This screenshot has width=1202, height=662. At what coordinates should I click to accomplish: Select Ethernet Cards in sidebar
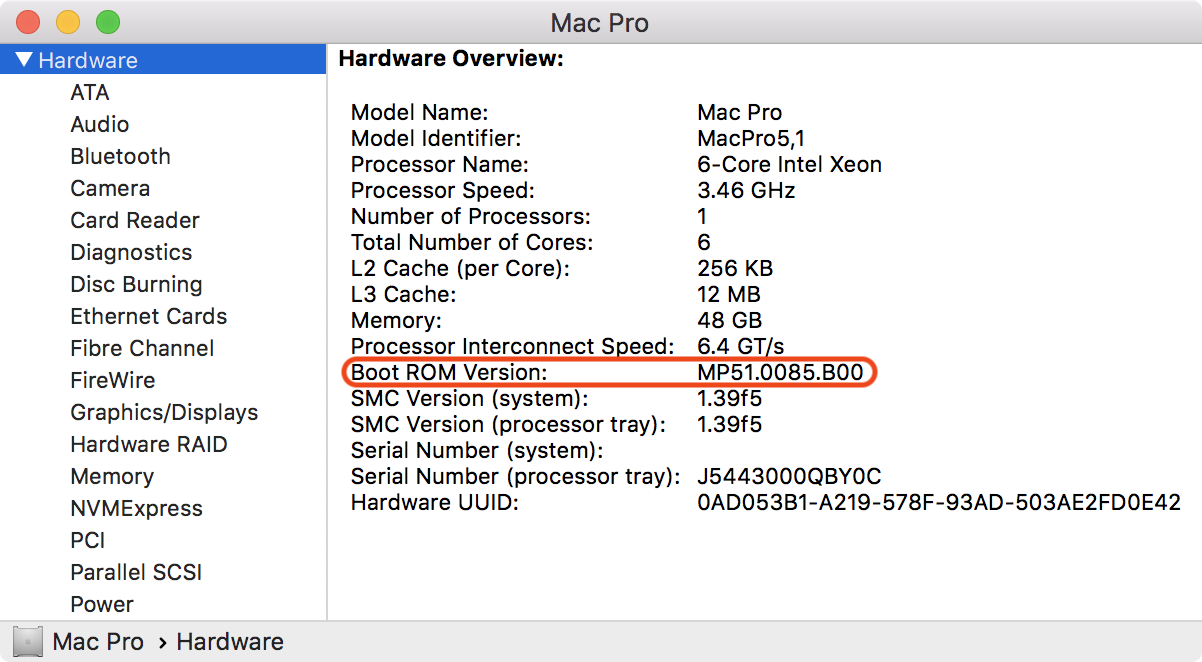tap(149, 316)
